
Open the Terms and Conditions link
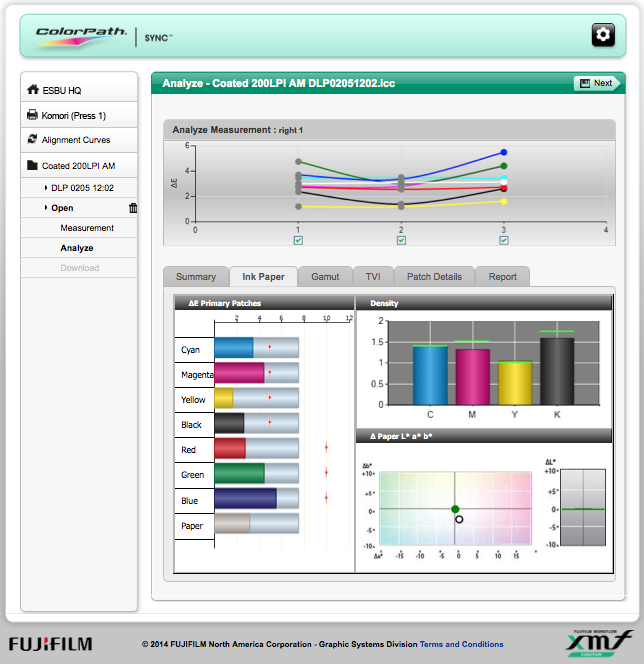[461, 645]
